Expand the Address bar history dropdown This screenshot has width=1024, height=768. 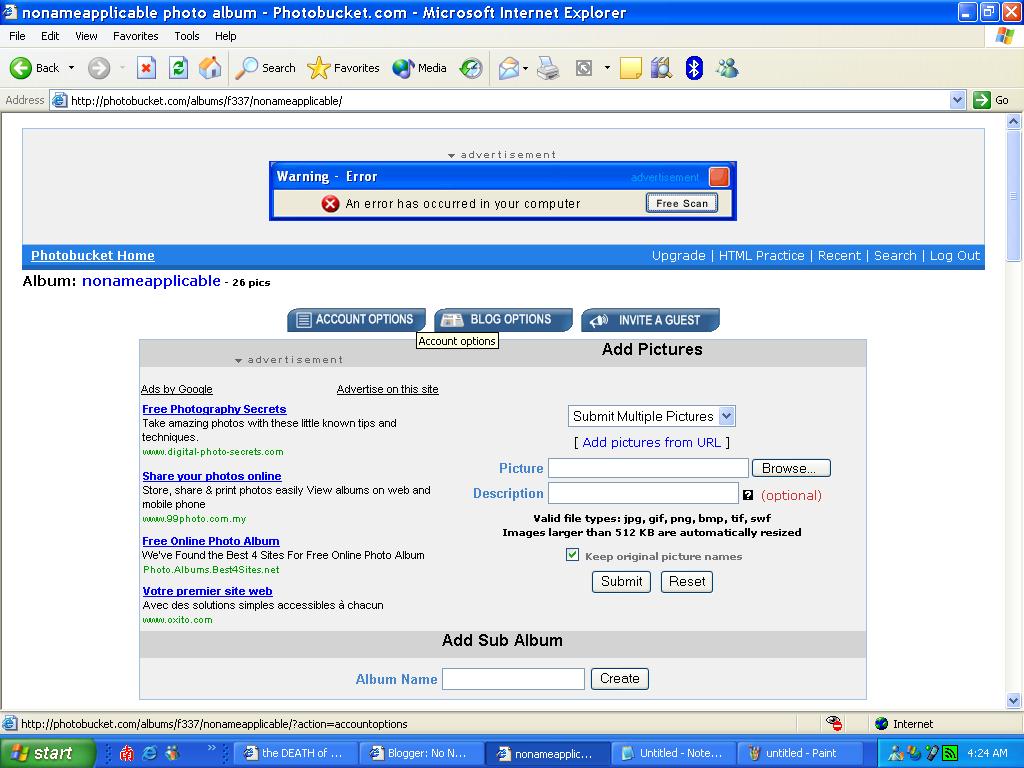coord(957,101)
